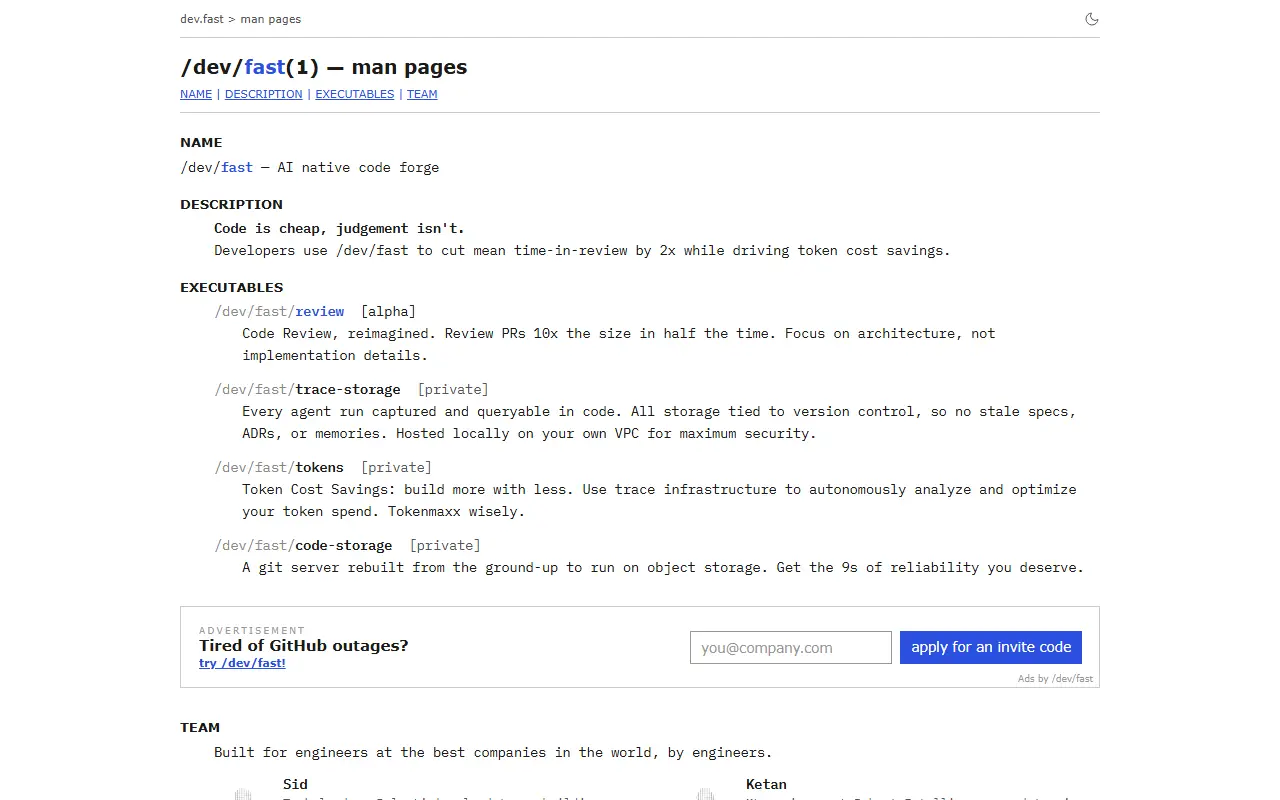Screen dimensions: 1280x800
Task: Click team member name Sid
Action: point(295,784)
